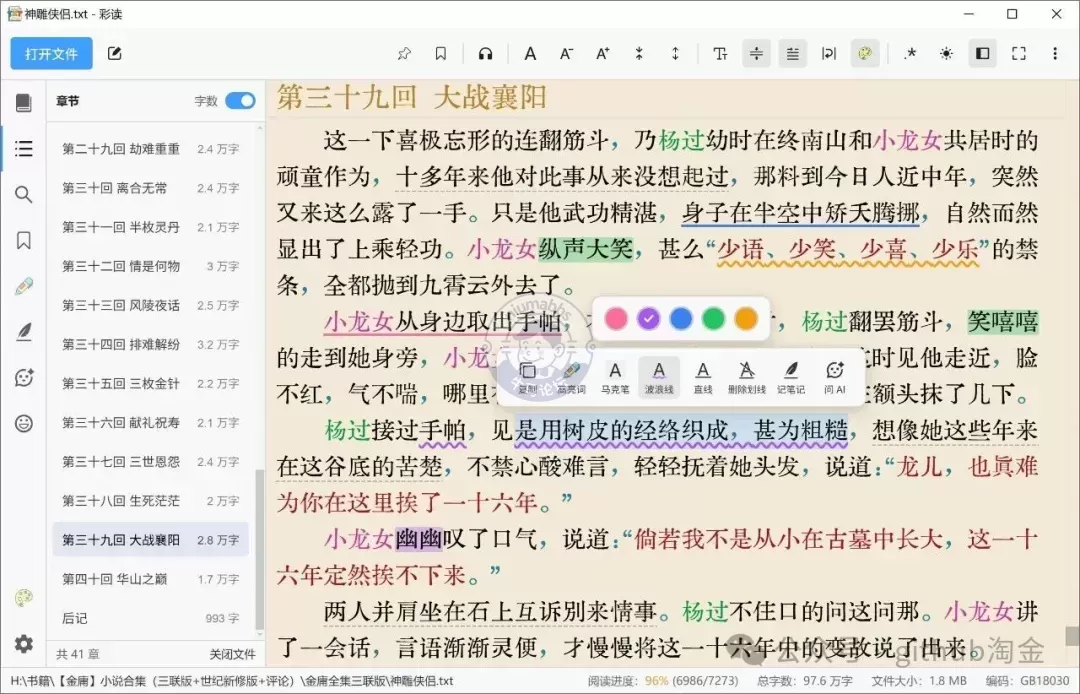Open bookmarks panel in left sidebar
Viewport: 1080px width, 694px height.
pos(23,240)
